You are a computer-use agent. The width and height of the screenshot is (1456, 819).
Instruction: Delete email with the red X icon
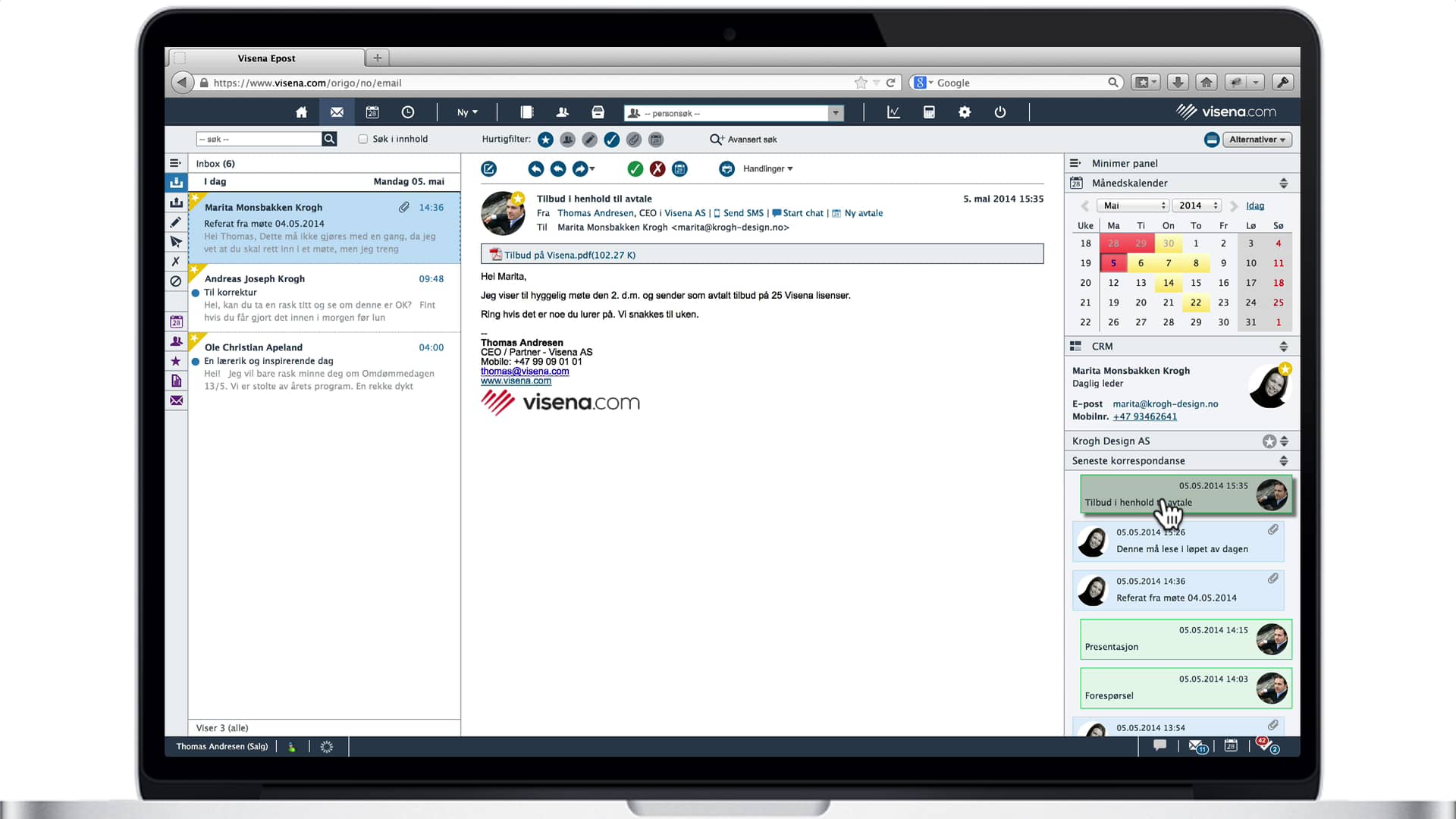coord(657,169)
